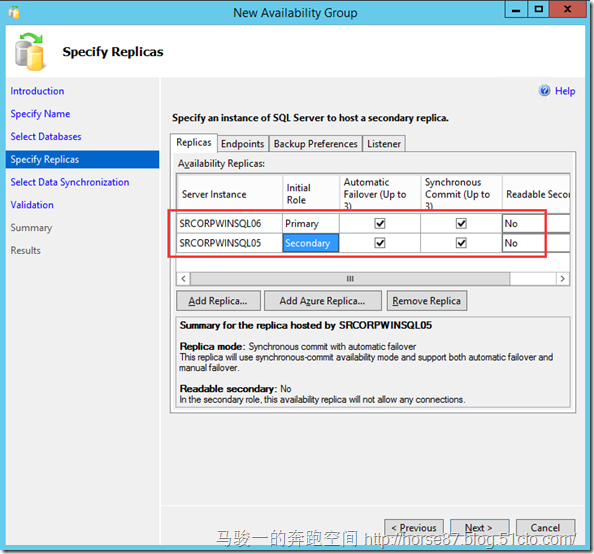The width and height of the screenshot is (594, 554).
Task: Click the Readable Secondary column header
Action: point(536,194)
